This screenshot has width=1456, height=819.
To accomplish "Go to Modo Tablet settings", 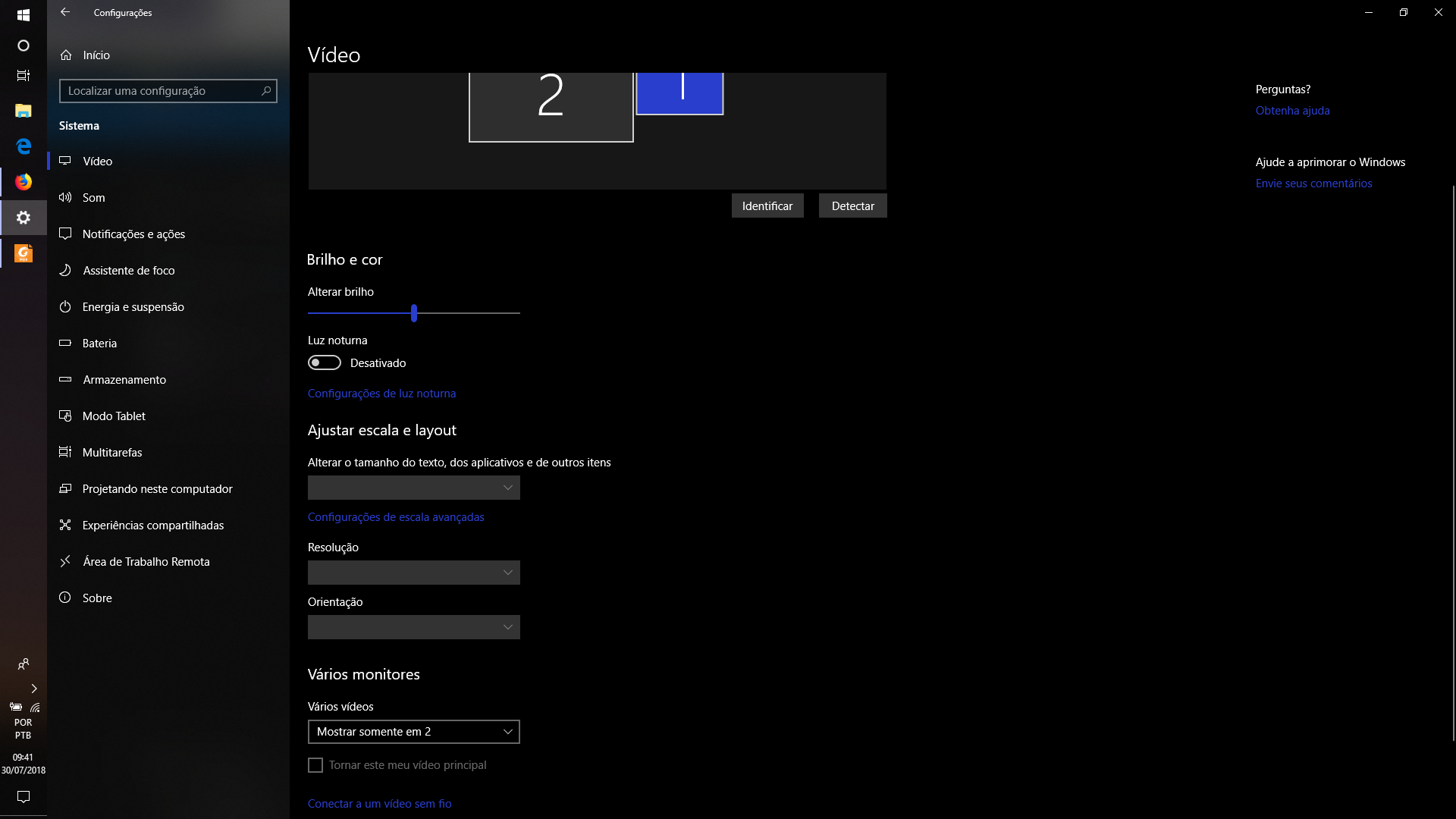I will (x=114, y=416).
